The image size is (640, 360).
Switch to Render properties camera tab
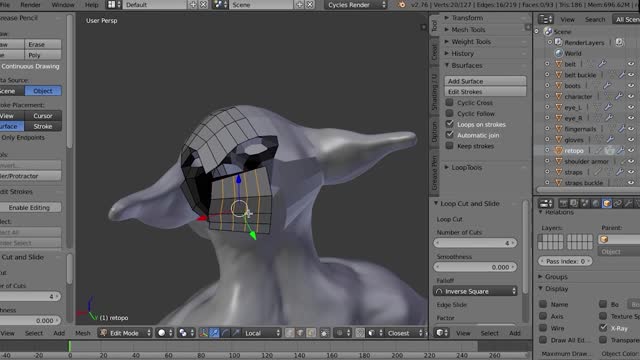[564, 203]
